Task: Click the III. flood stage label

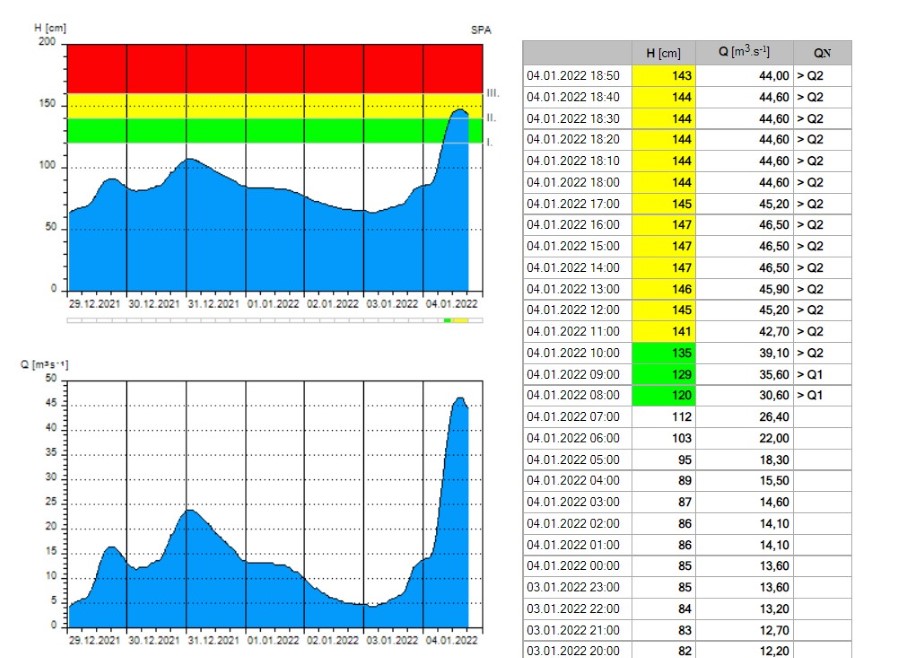Action: (x=492, y=93)
